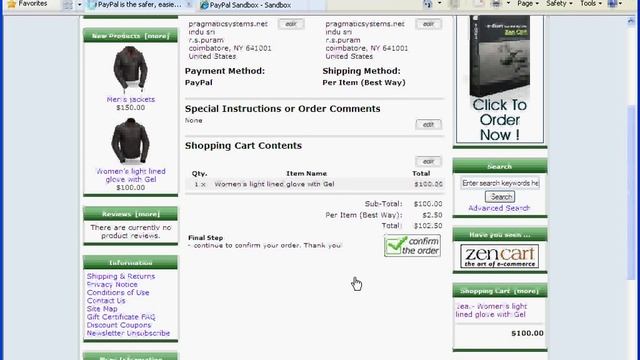Open the Men's jackets thumbnail image
The height and width of the screenshot is (360, 640).
coord(130,69)
